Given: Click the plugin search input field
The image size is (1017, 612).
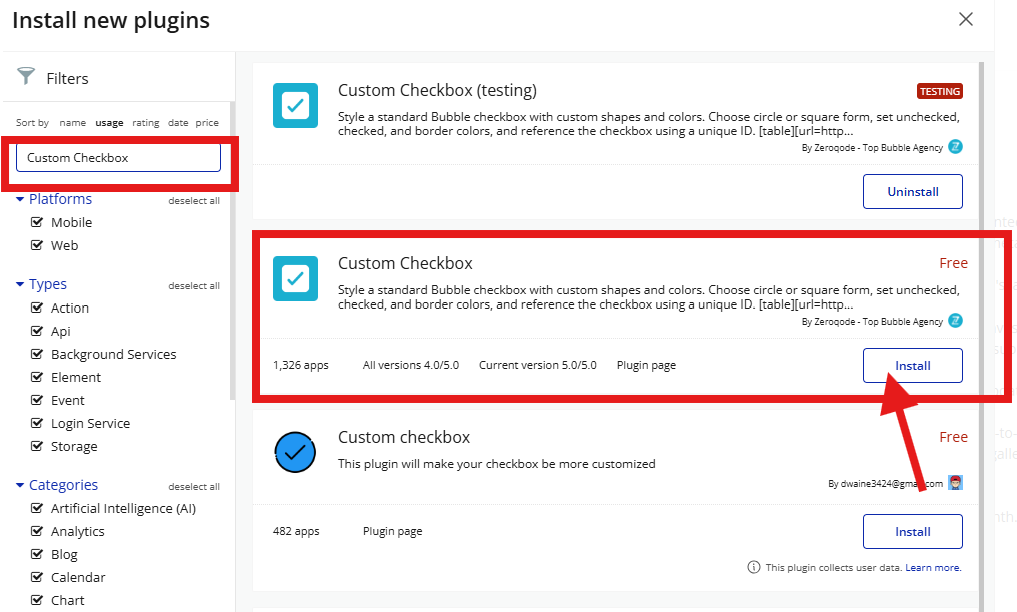Looking at the screenshot, I should [x=118, y=157].
